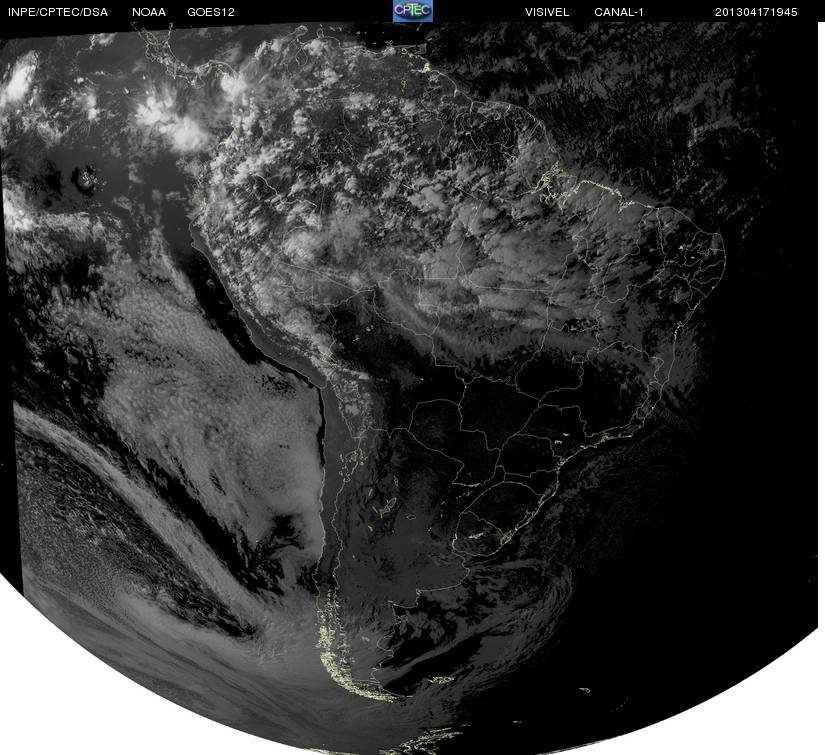Click the VISIVEL channel type label
Image resolution: width=825 pixels, height=755 pixels.
coord(547,12)
